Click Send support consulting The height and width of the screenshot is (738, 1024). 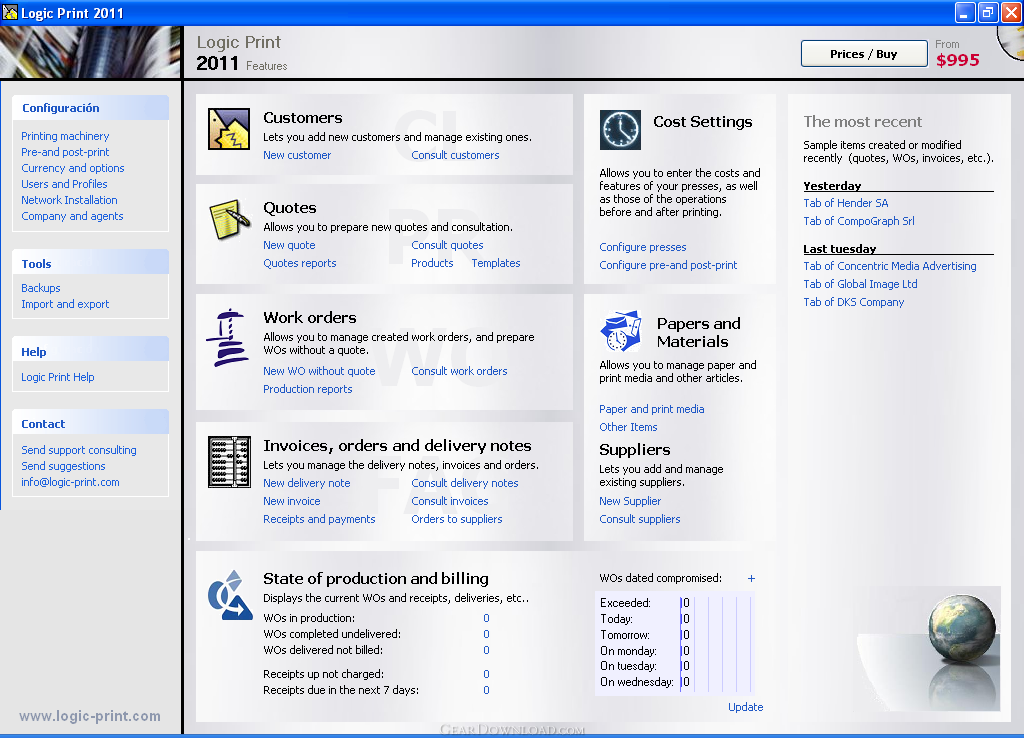[x=78, y=450]
